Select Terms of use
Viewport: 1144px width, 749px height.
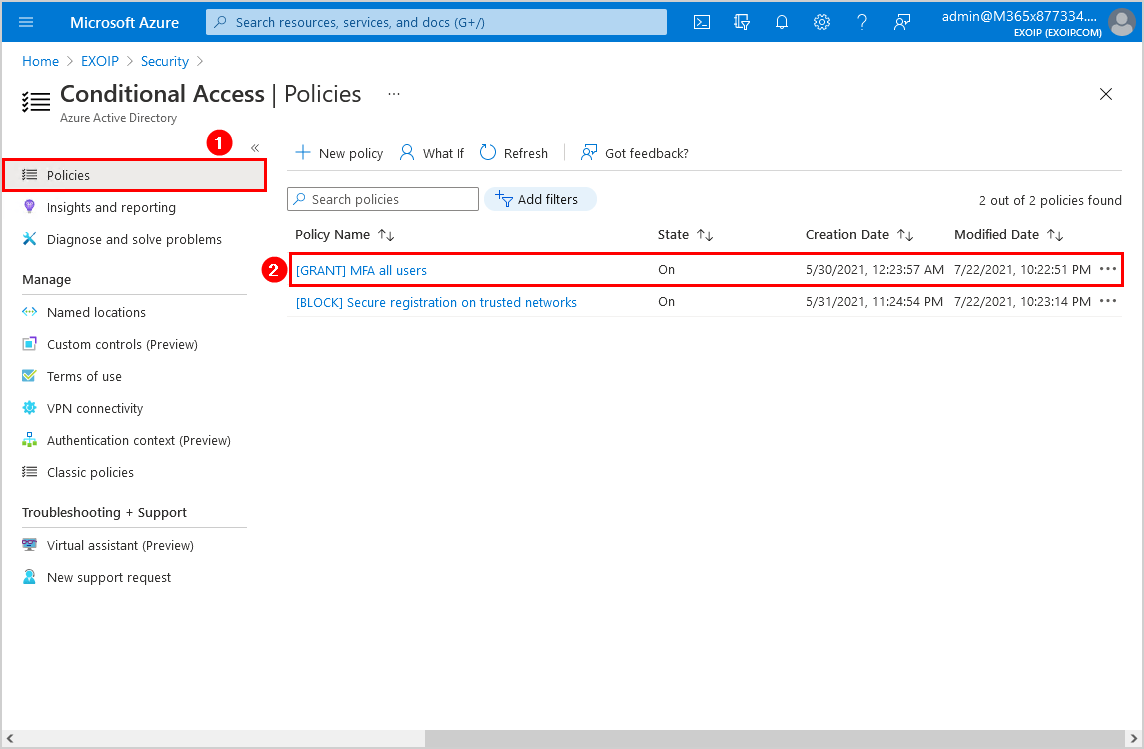(x=84, y=375)
